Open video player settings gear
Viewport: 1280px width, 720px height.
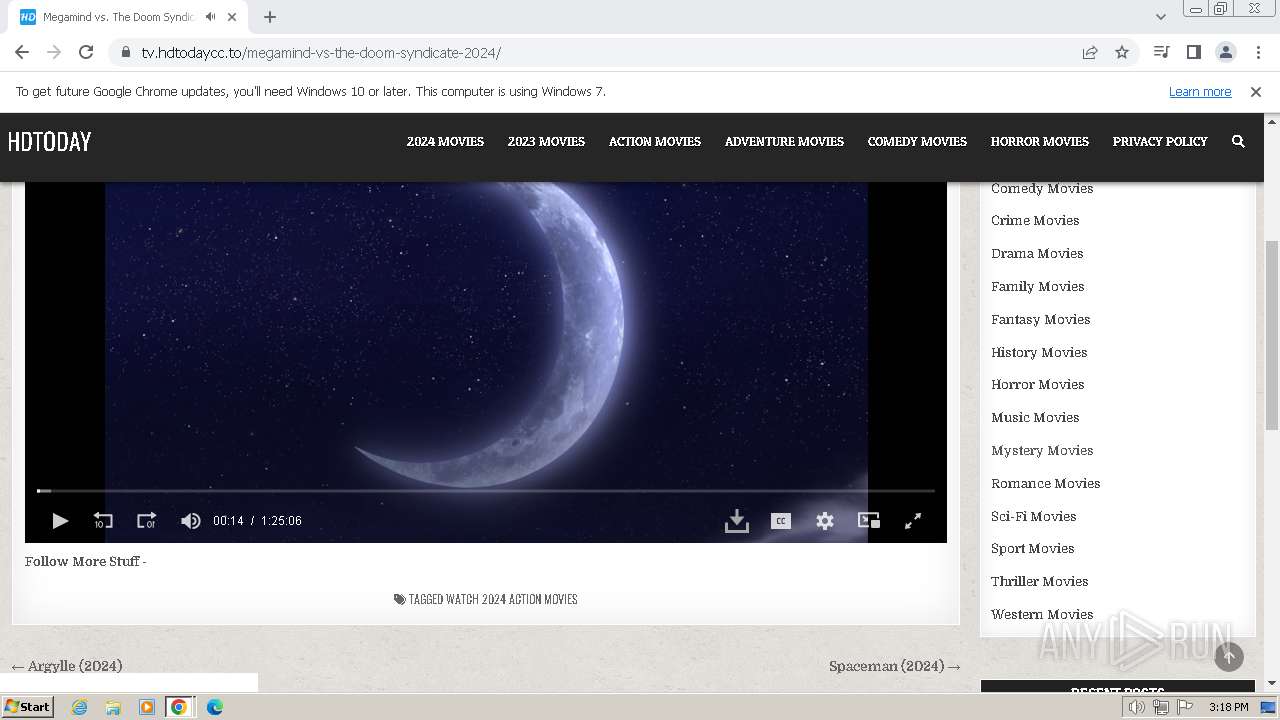(825, 521)
